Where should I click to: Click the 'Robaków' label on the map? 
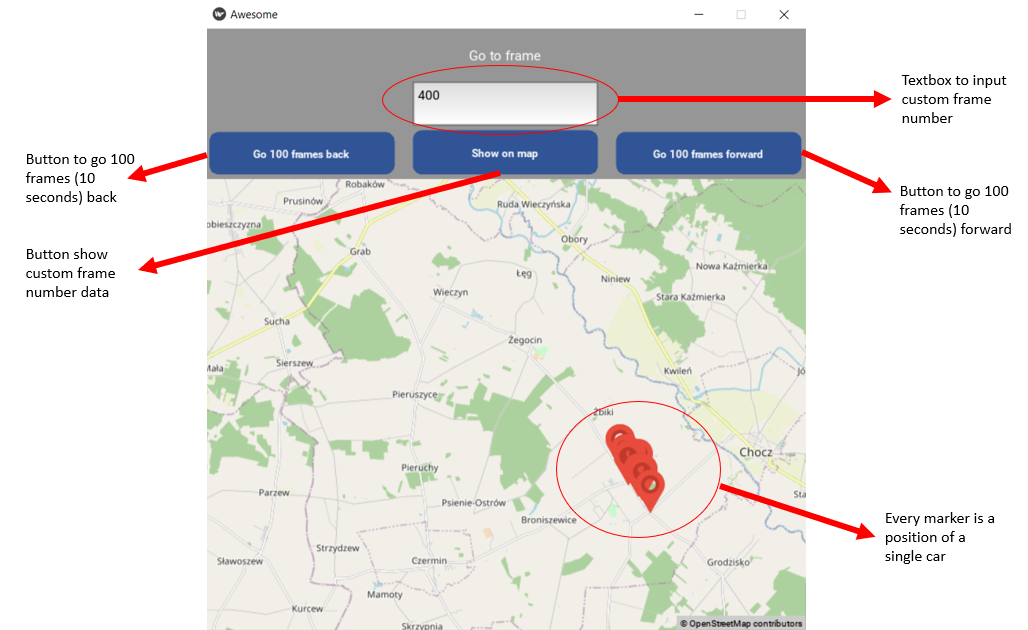pos(365,184)
